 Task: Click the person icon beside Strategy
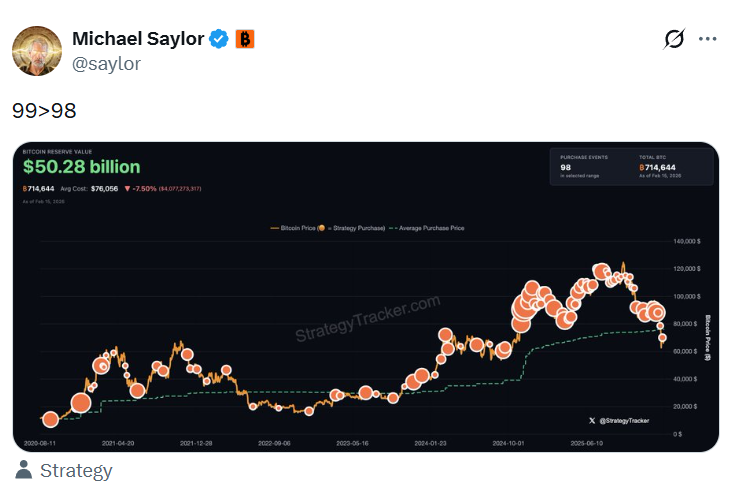click(24, 470)
